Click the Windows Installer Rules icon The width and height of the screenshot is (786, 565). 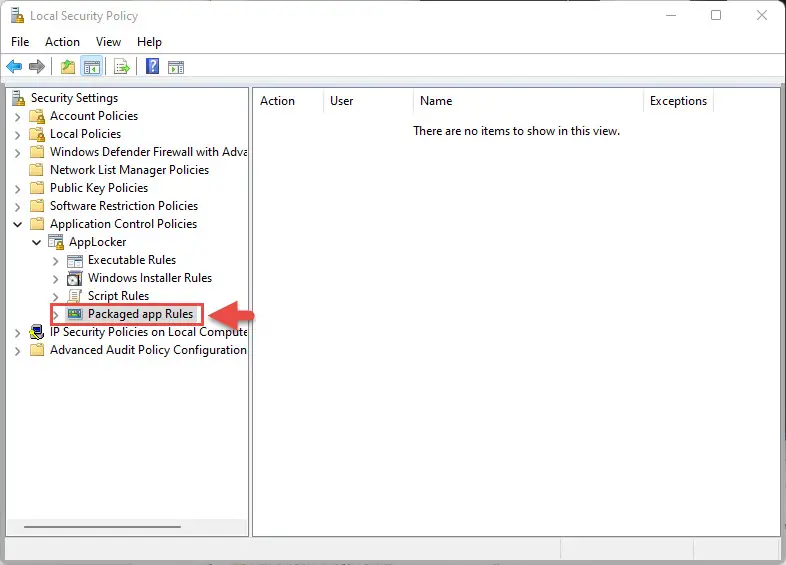point(75,278)
